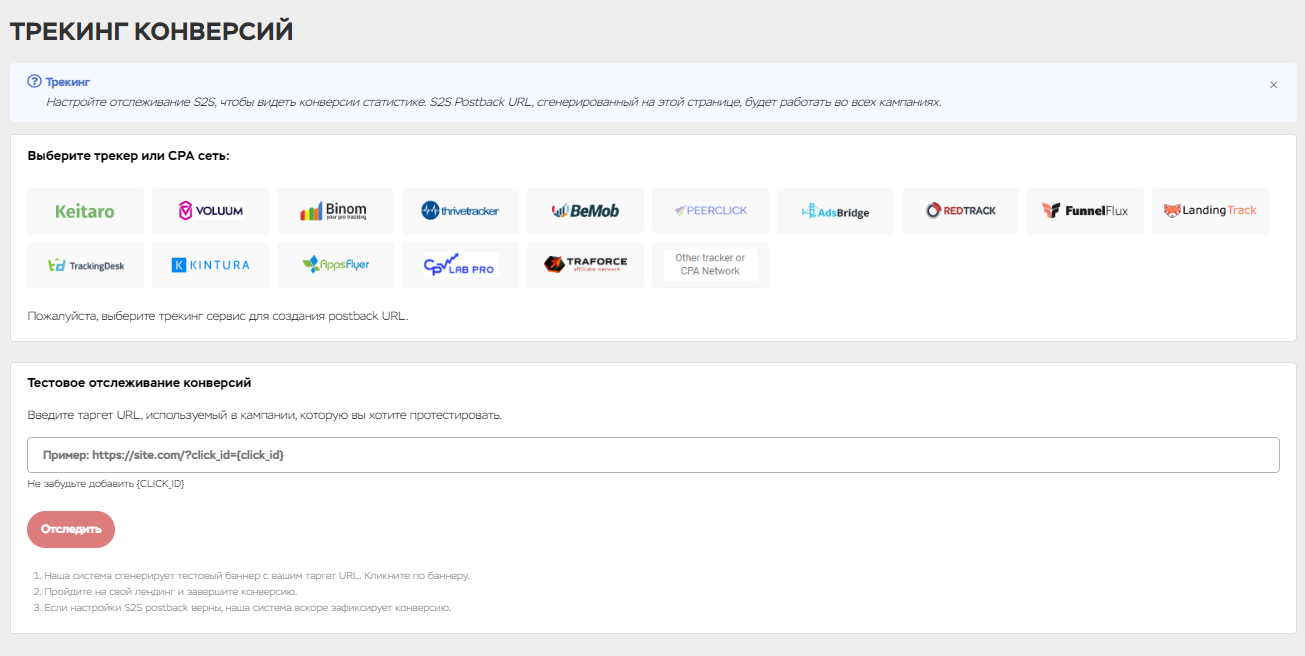Click the banner's S2S tracking description

click(x=493, y=102)
